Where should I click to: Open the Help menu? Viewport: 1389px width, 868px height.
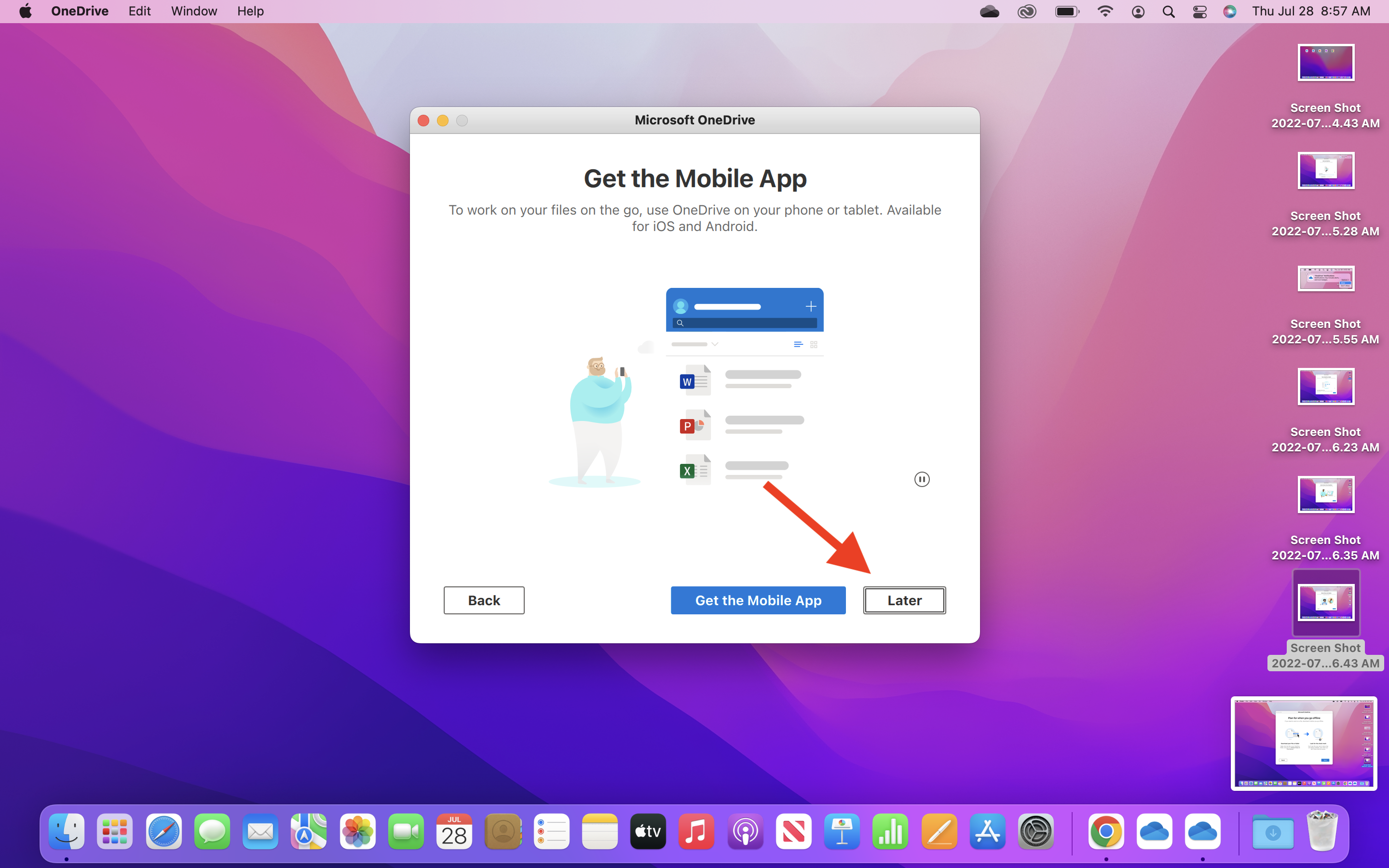click(x=250, y=11)
